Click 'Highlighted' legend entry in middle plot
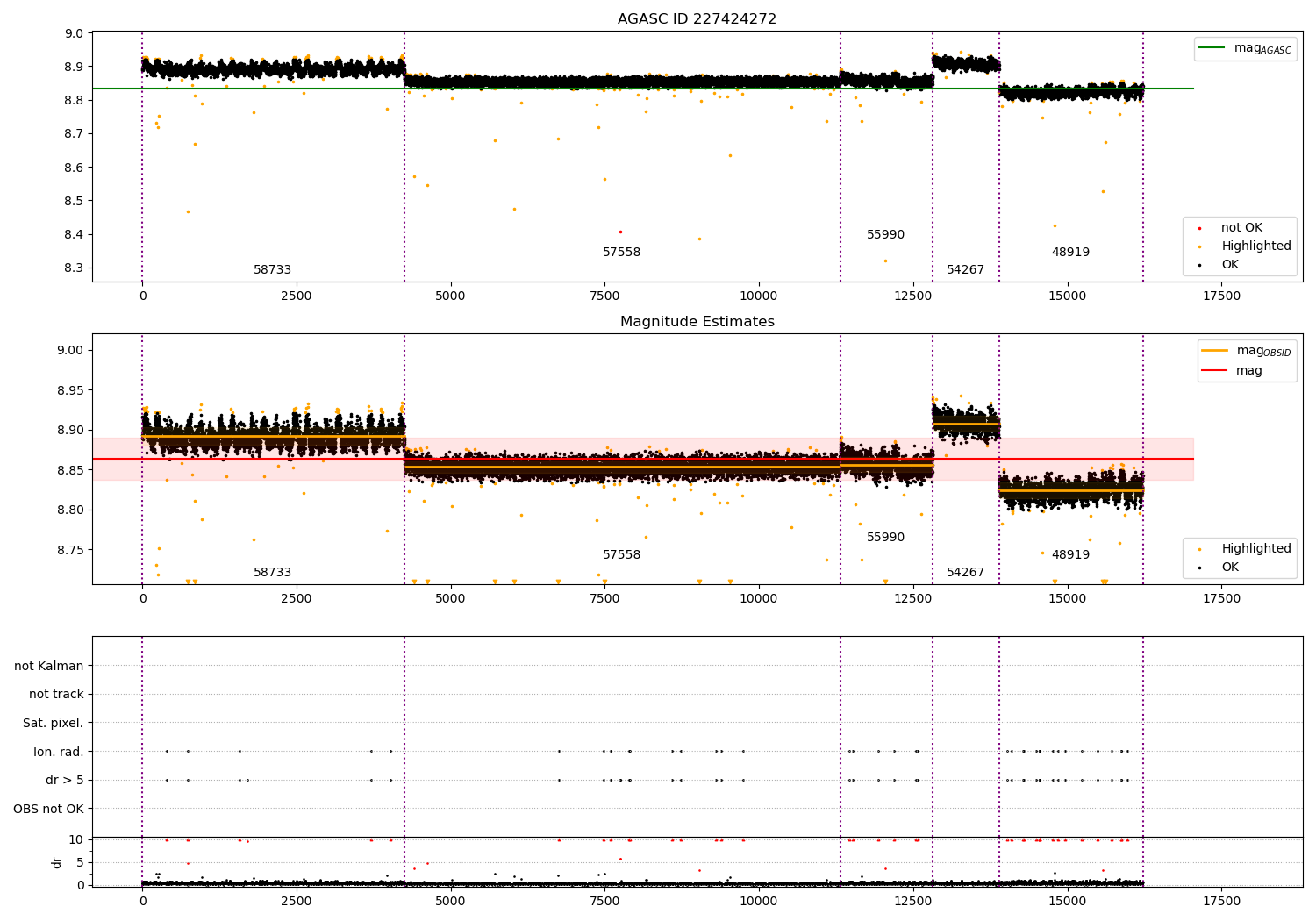 tap(1255, 549)
